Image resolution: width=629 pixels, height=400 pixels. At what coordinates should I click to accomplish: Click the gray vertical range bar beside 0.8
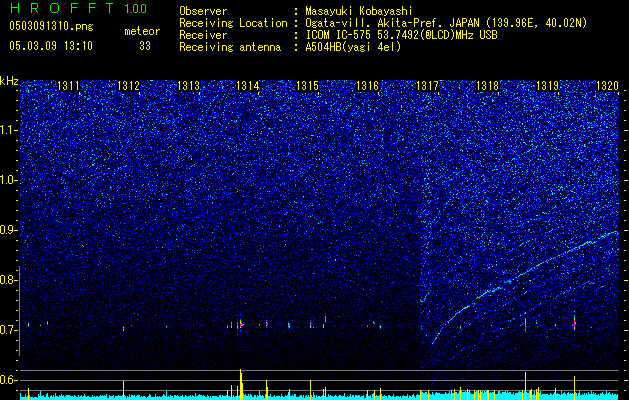tap(19, 311)
